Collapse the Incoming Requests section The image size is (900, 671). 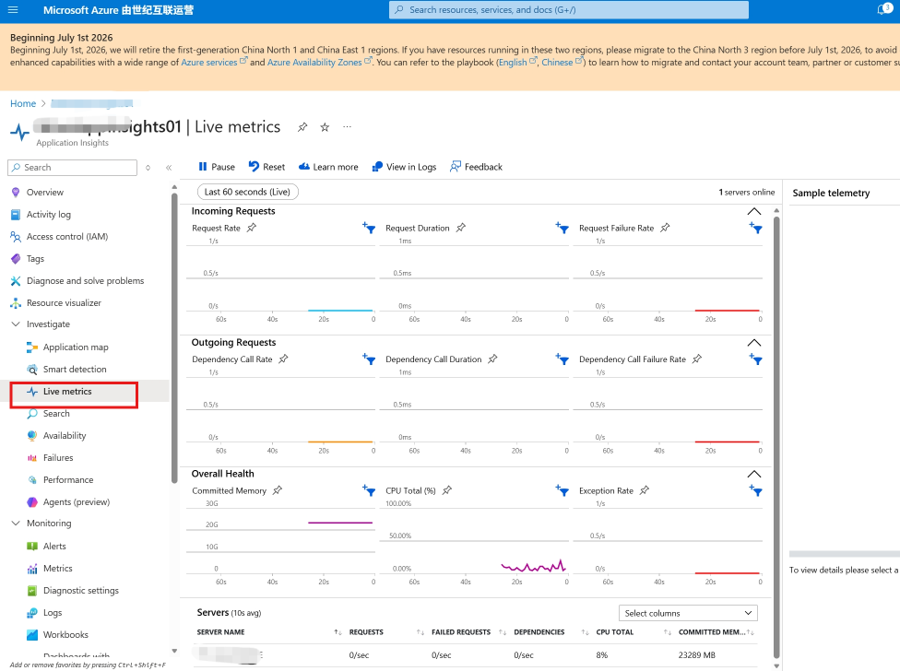(x=754, y=211)
